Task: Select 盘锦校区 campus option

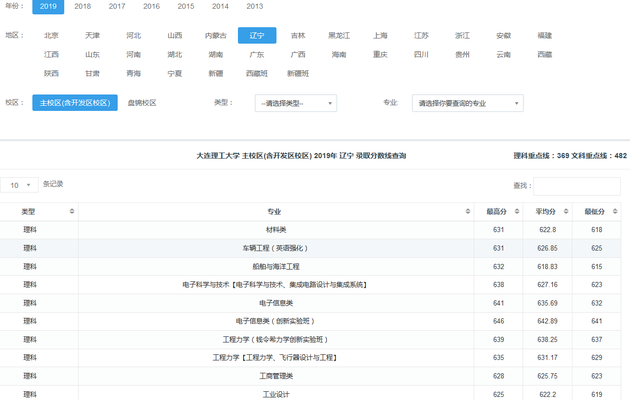Action: pyautogui.click(x=142, y=103)
